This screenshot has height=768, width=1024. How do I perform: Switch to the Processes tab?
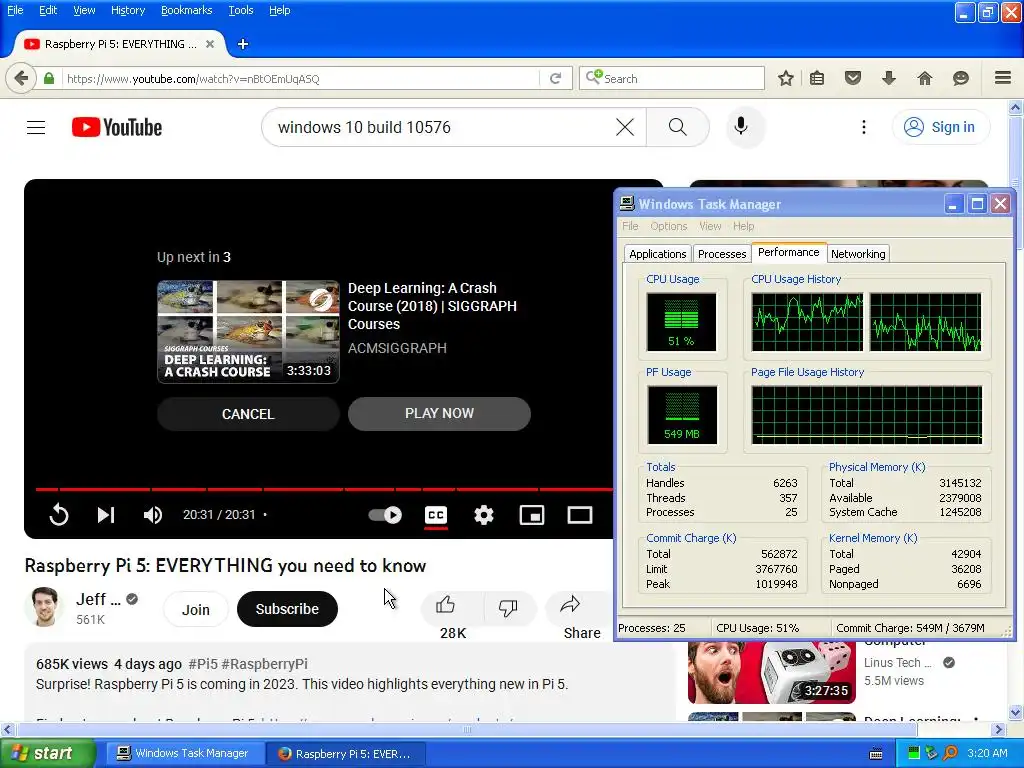coord(722,254)
